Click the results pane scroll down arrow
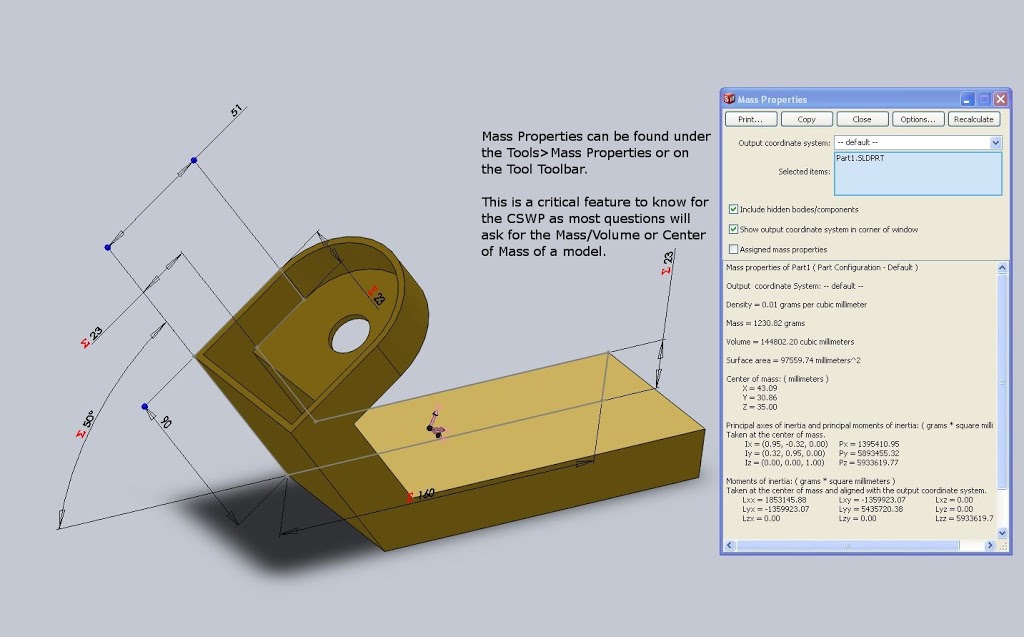This screenshot has height=637, width=1024. (x=1002, y=533)
